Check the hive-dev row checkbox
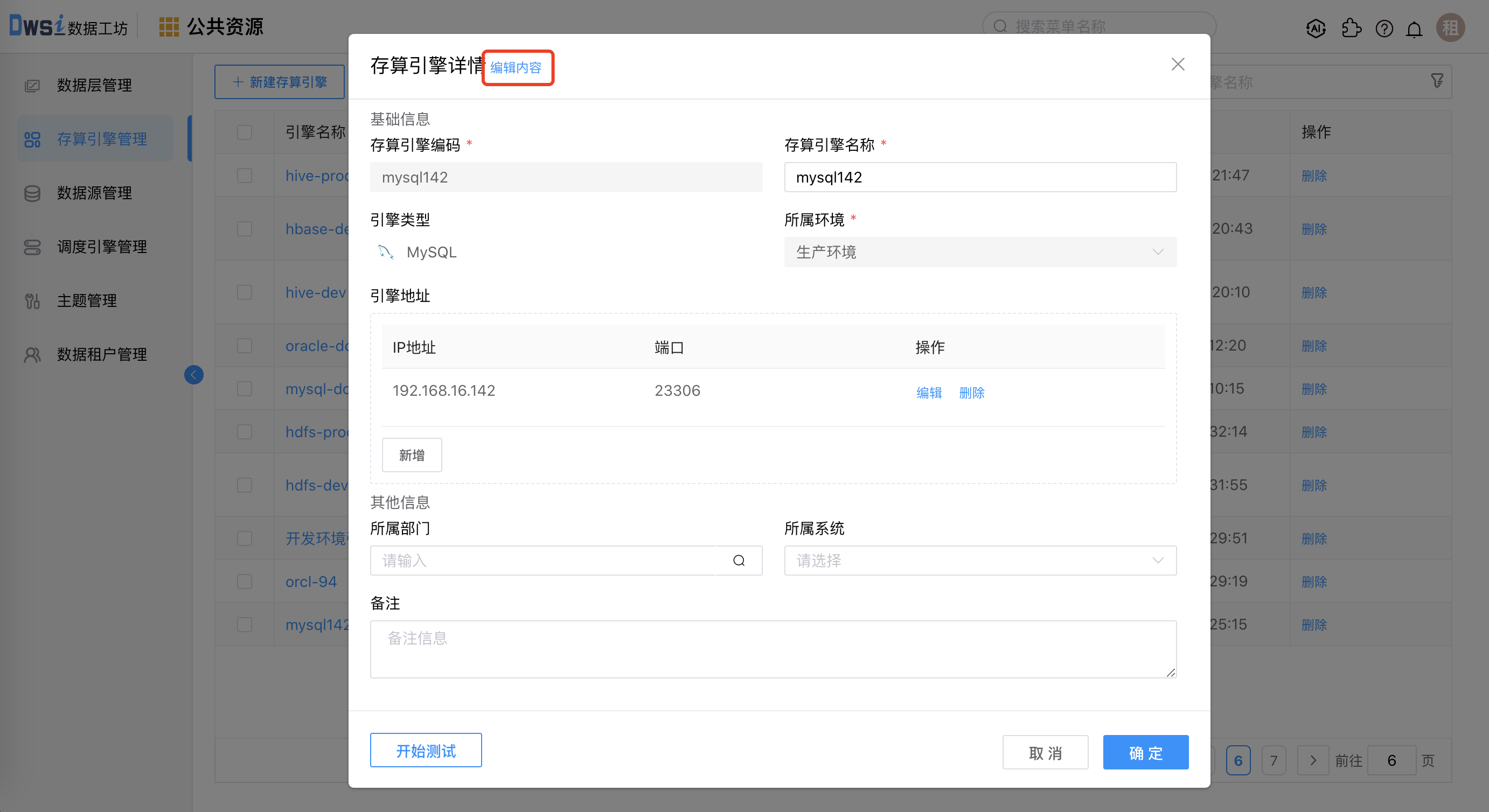1489x812 pixels. click(245, 292)
